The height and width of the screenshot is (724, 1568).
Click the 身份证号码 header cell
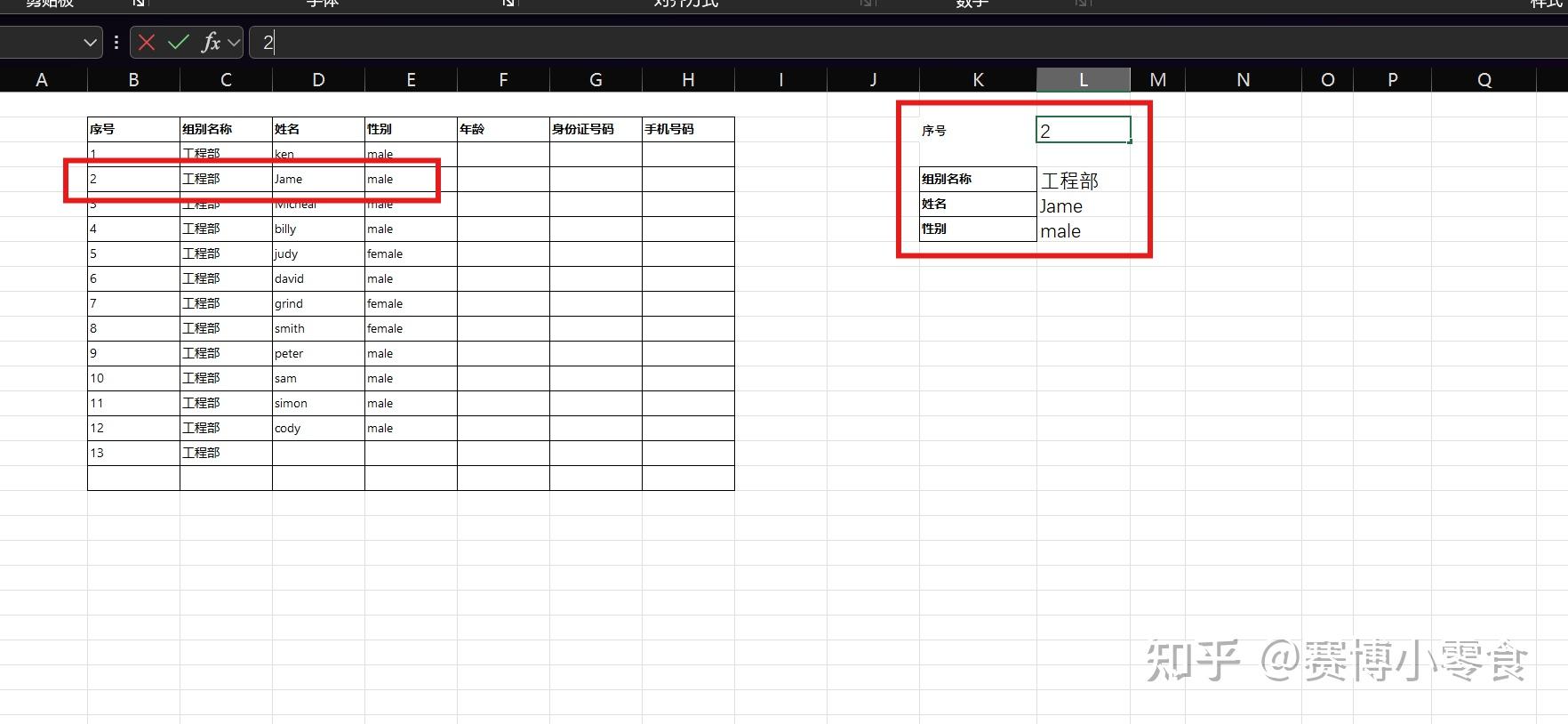coord(596,129)
